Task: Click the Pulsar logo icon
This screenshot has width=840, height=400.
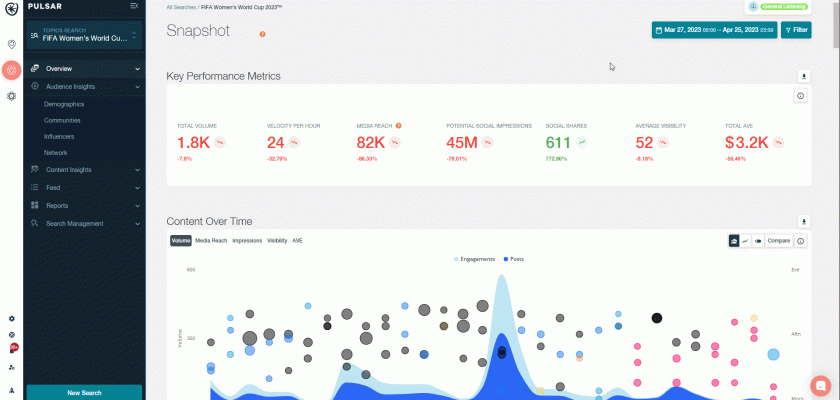Action: (11, 8)
